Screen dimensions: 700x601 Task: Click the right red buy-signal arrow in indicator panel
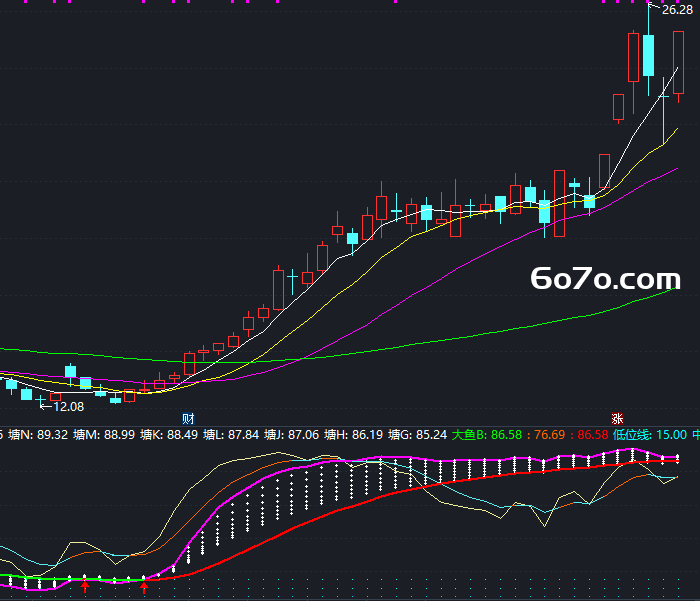144,587
